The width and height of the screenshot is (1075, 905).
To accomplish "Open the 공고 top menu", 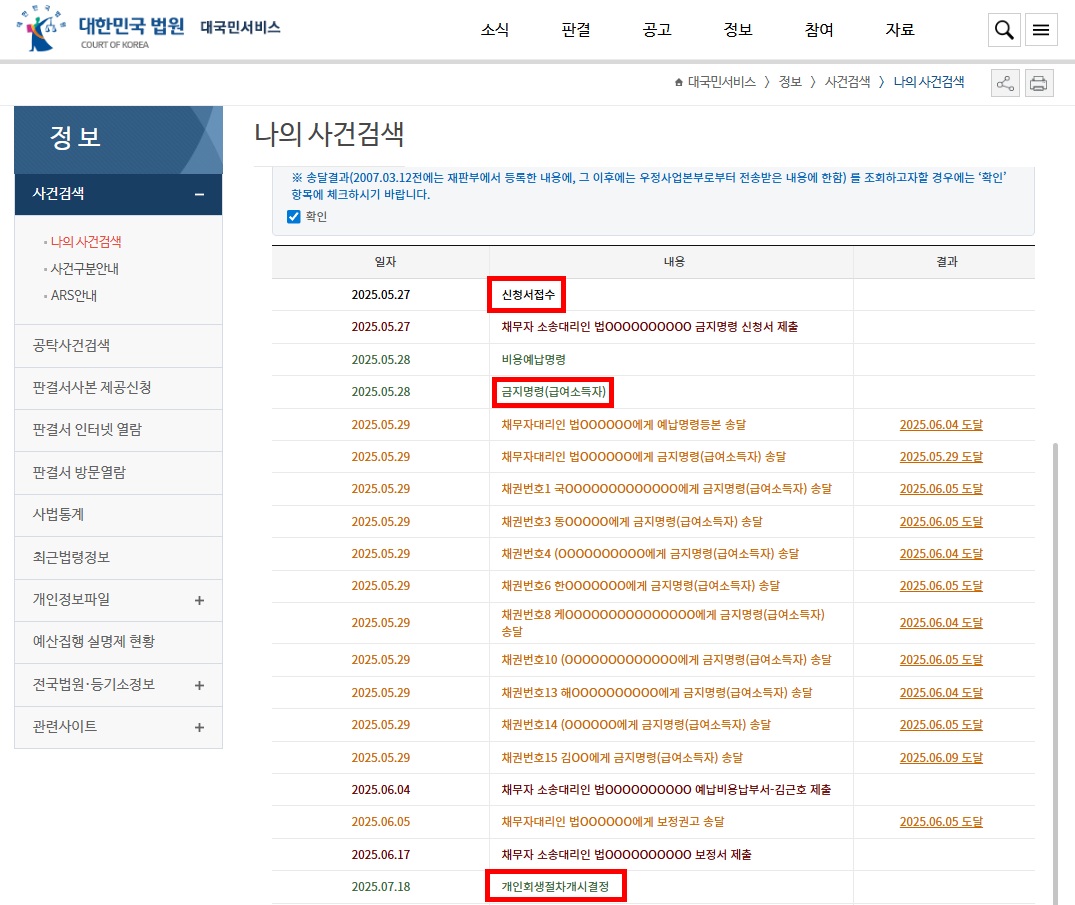I will point(657,30).
